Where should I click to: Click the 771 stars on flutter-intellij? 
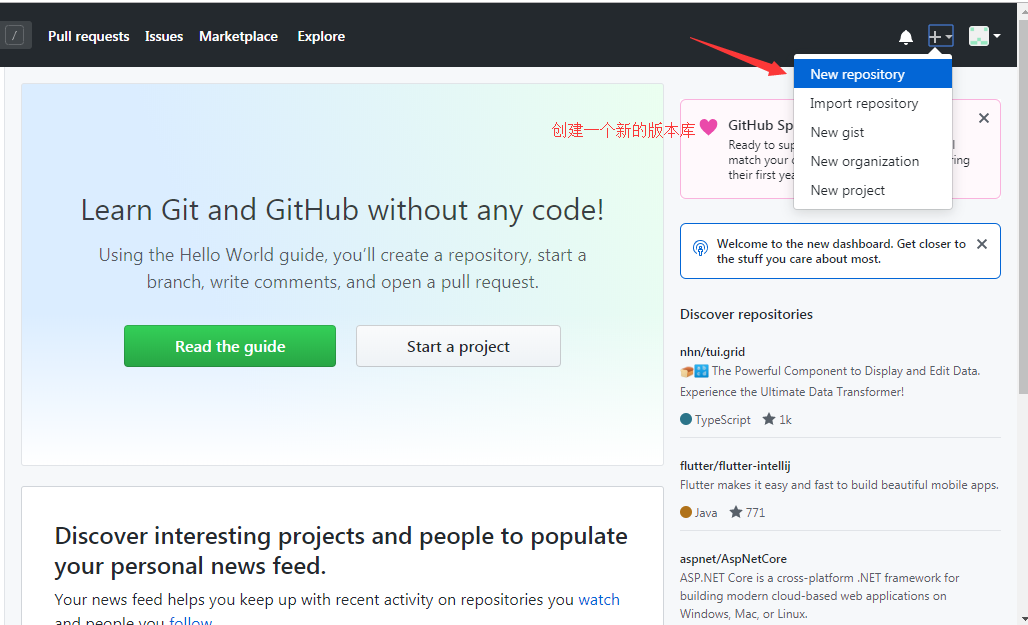pyautogui.click(x=747, y=512)
